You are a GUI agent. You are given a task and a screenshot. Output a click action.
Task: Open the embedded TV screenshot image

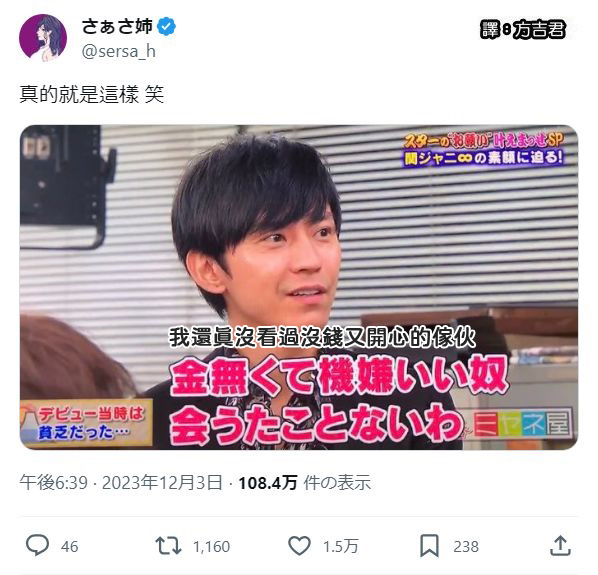pyautogui.click(x=299, y=287)
